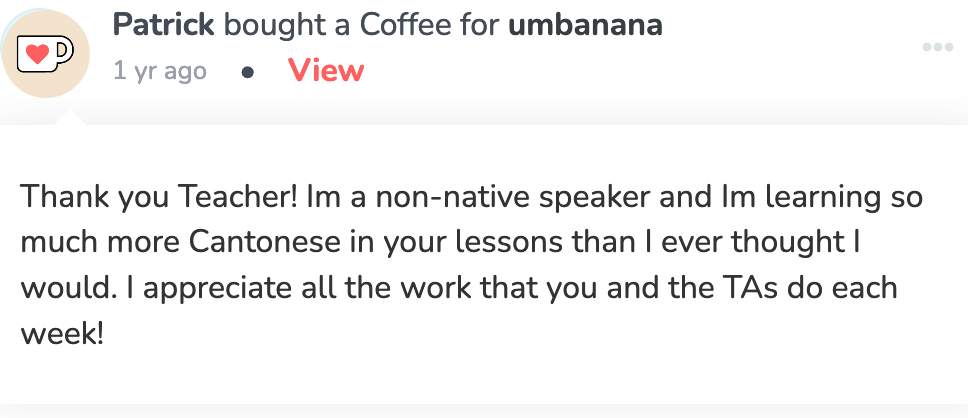Click the word 'appreciate' in the message
Image resolution: width=968 pixels, height=418 pixels.
tap(219, 290)
